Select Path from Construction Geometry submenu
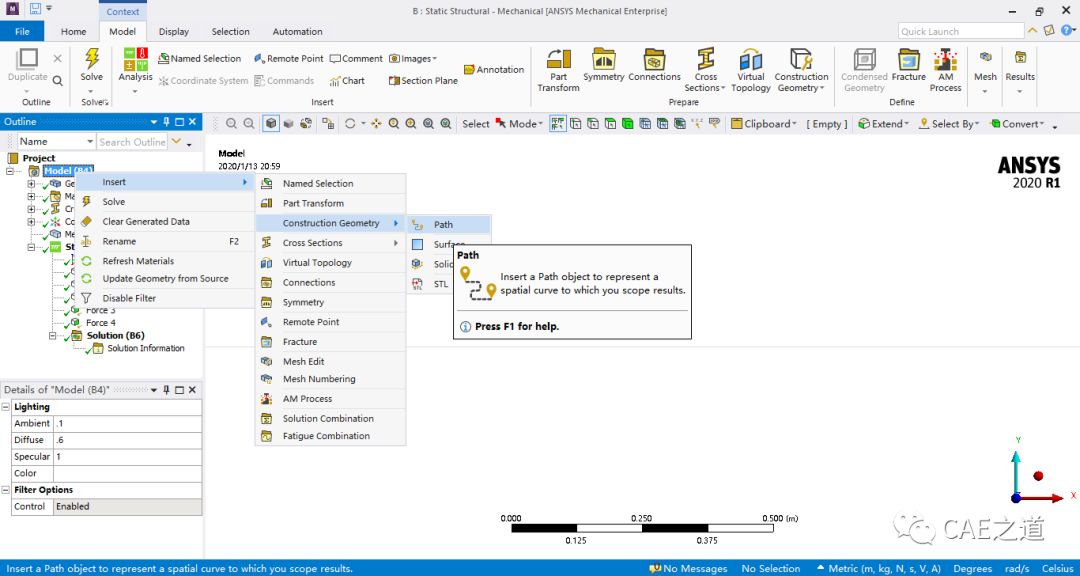Screen dimensions: 1080x576 click(x=443, y=225)
